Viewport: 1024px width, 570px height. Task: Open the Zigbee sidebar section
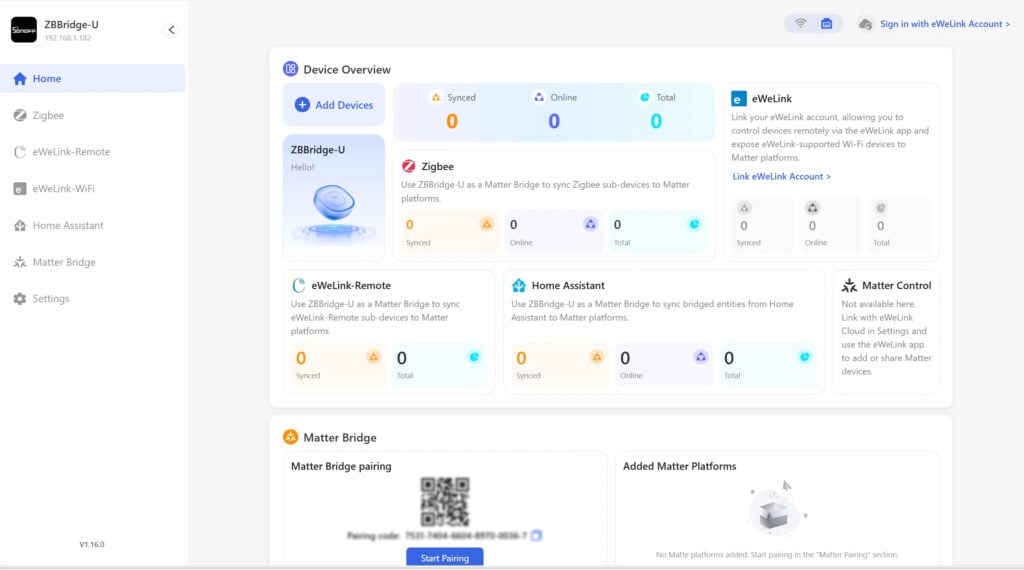pos(93,115)
